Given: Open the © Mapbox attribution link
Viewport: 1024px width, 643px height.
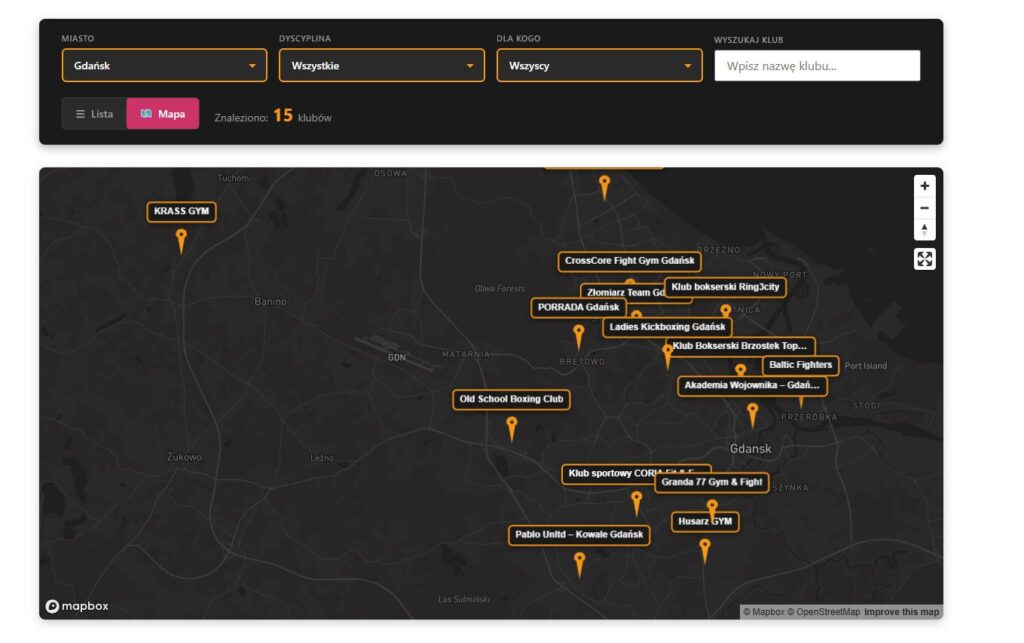Looking at the screenshot, I should pos(763,612).
